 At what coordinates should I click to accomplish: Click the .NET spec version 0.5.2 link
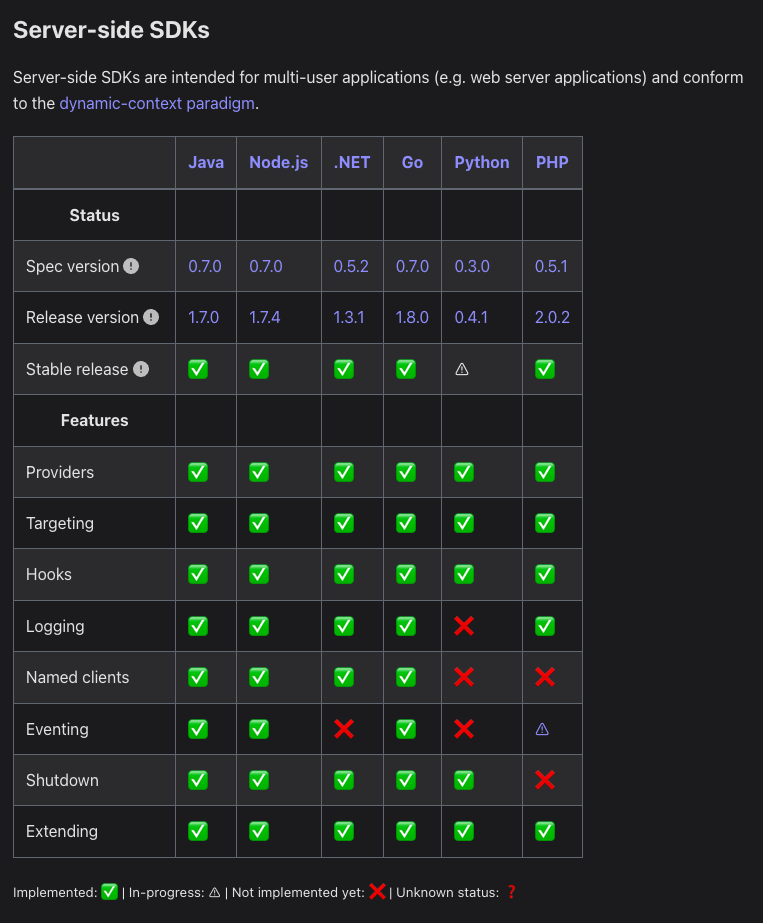click(351, 266)
